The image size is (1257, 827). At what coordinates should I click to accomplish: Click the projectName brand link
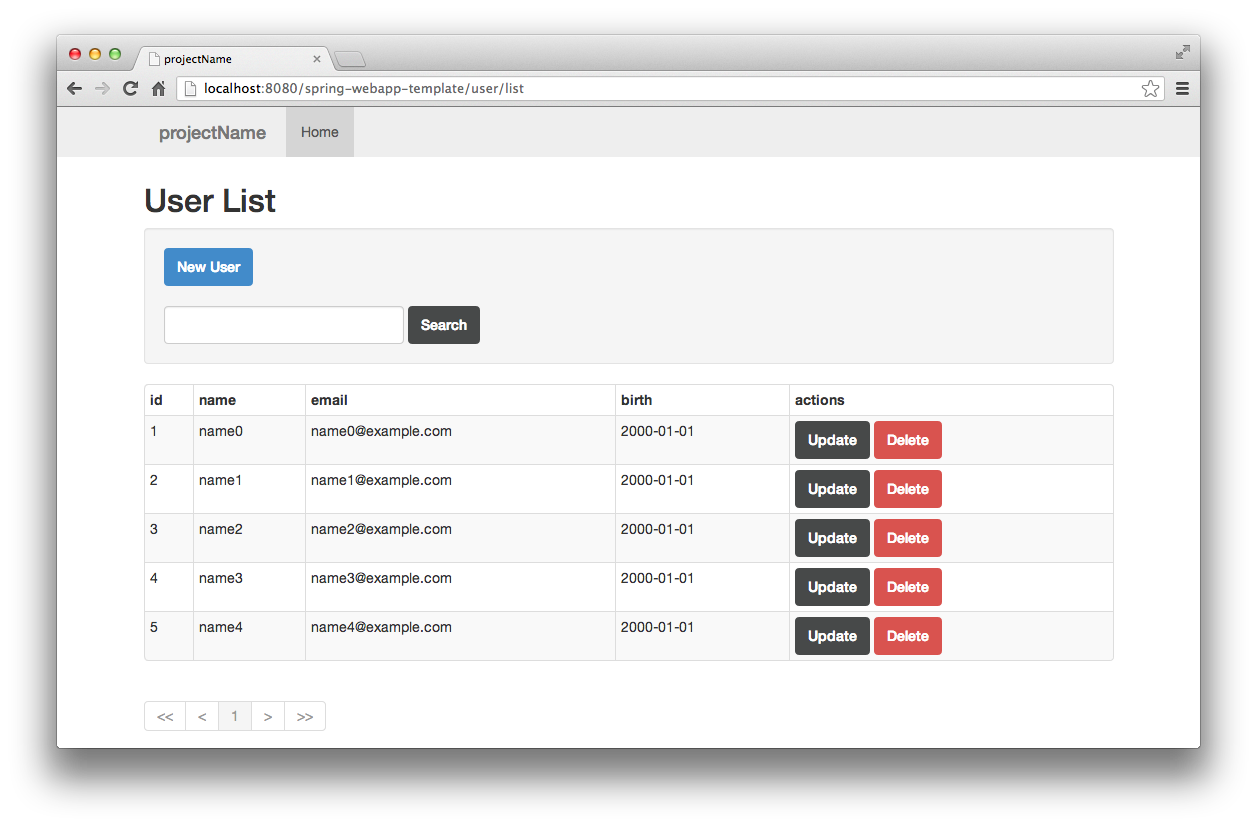[x=212, y=133]
